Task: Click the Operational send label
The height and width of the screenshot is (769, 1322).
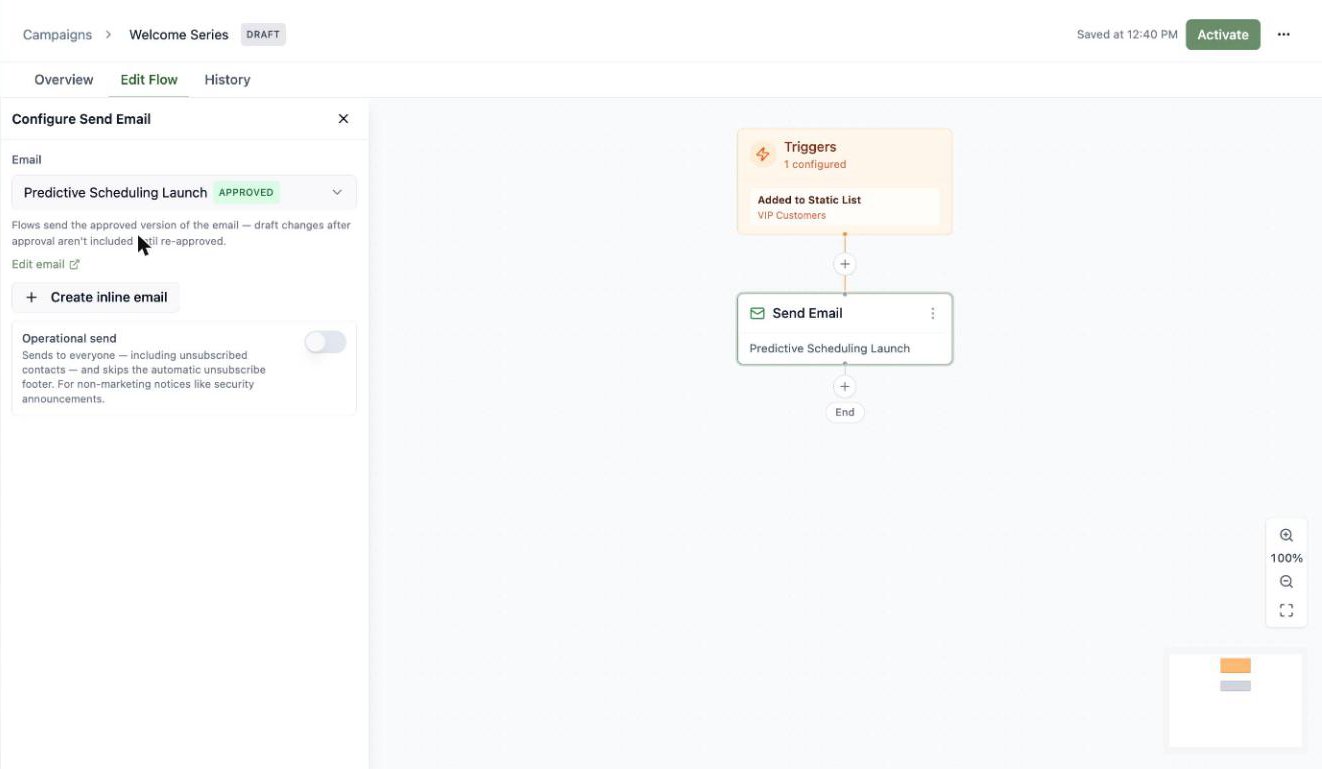Action: tap(69, 338)
